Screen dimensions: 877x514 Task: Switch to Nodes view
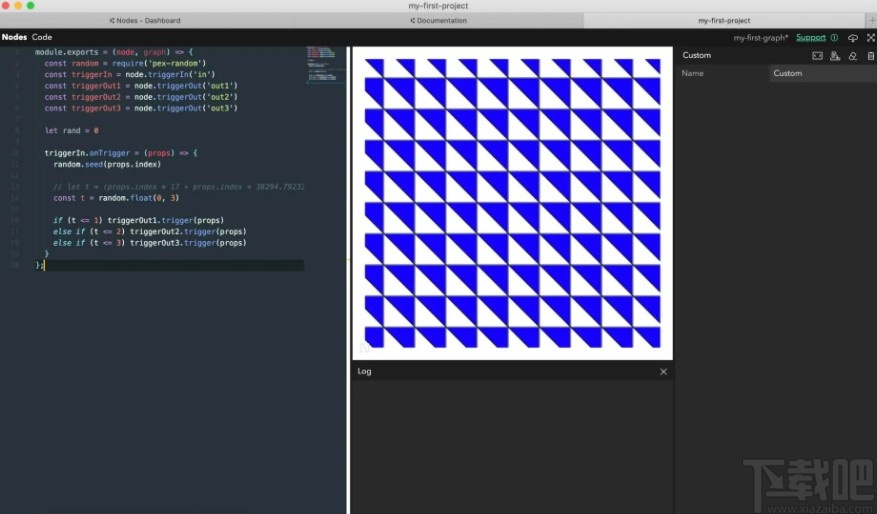tap(14, 37)
